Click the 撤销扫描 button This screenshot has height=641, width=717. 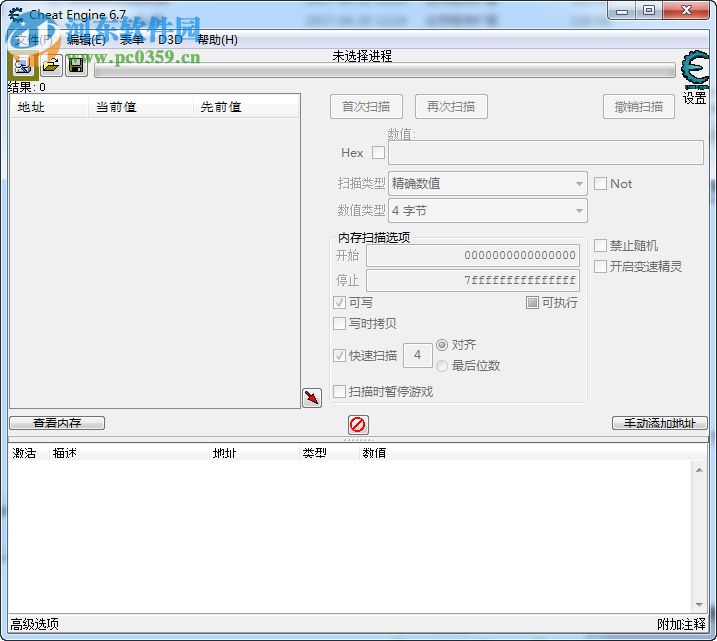[x=639, y=107]
